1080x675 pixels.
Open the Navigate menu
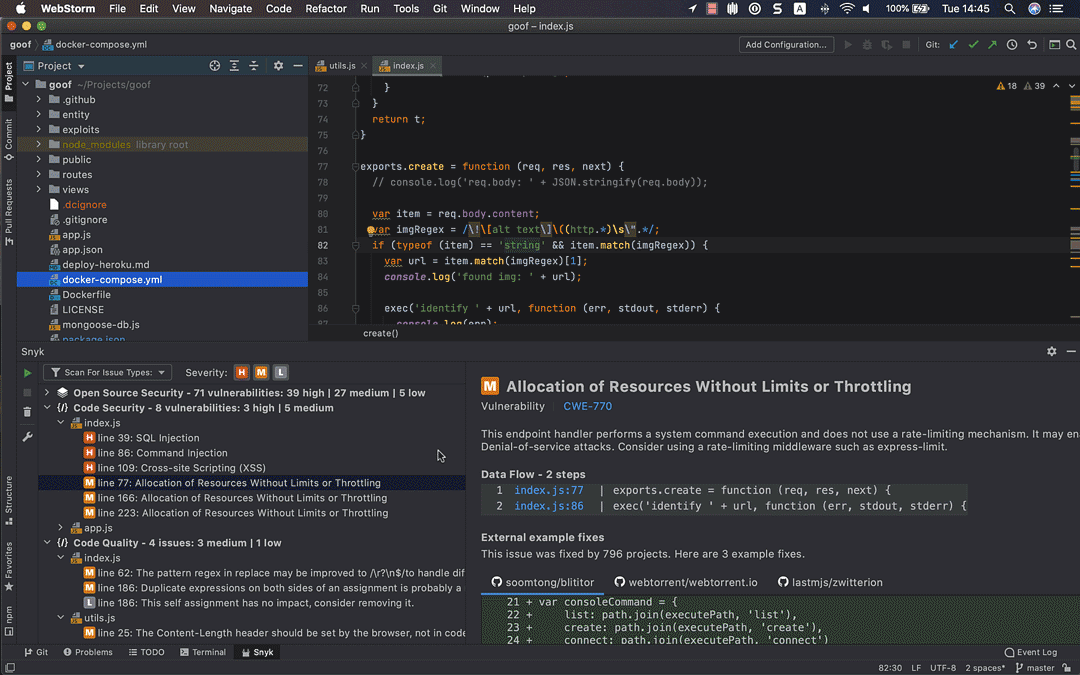click(x=231, y=9)
